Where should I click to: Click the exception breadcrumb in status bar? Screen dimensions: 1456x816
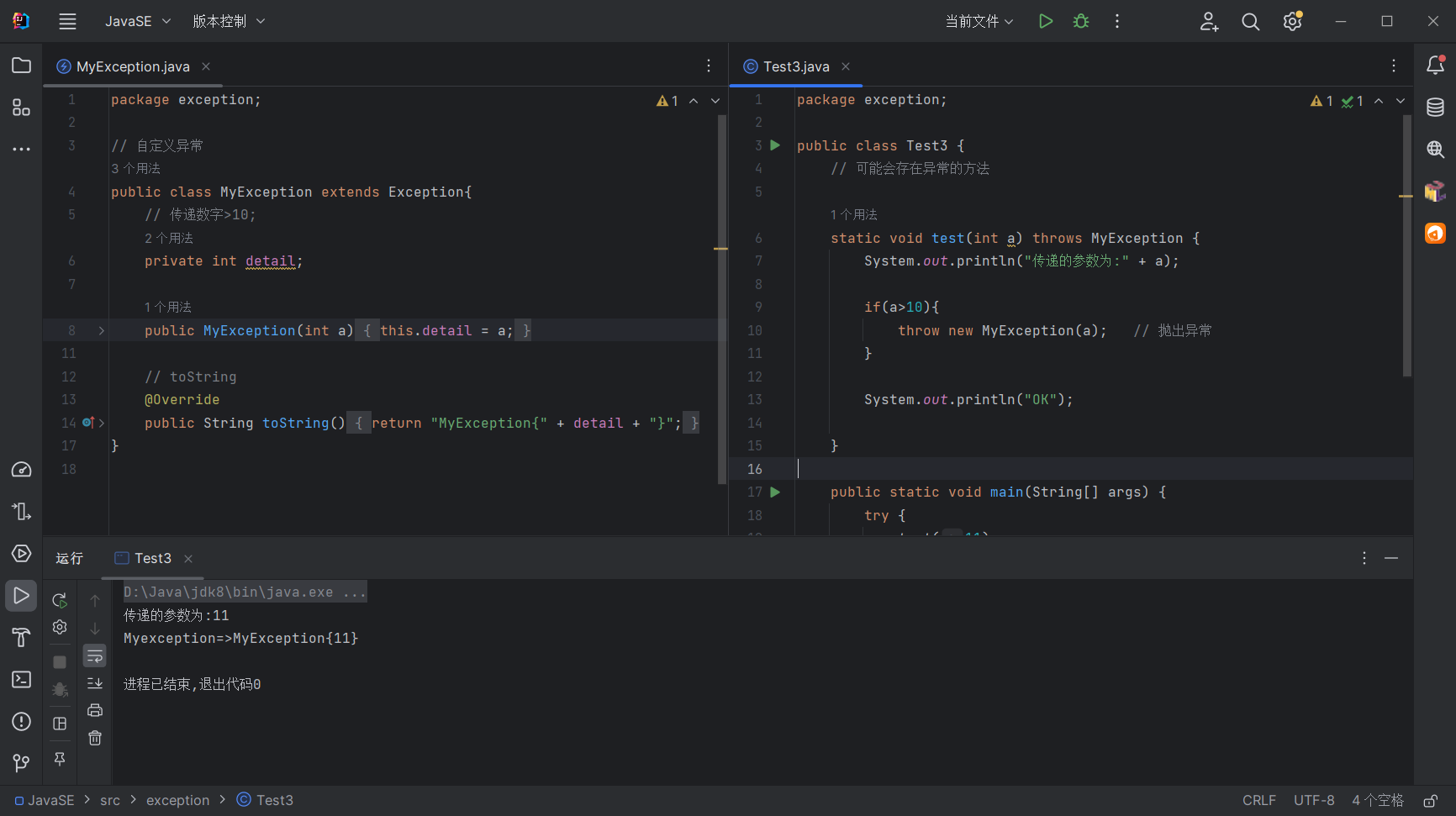pos(177,800)
